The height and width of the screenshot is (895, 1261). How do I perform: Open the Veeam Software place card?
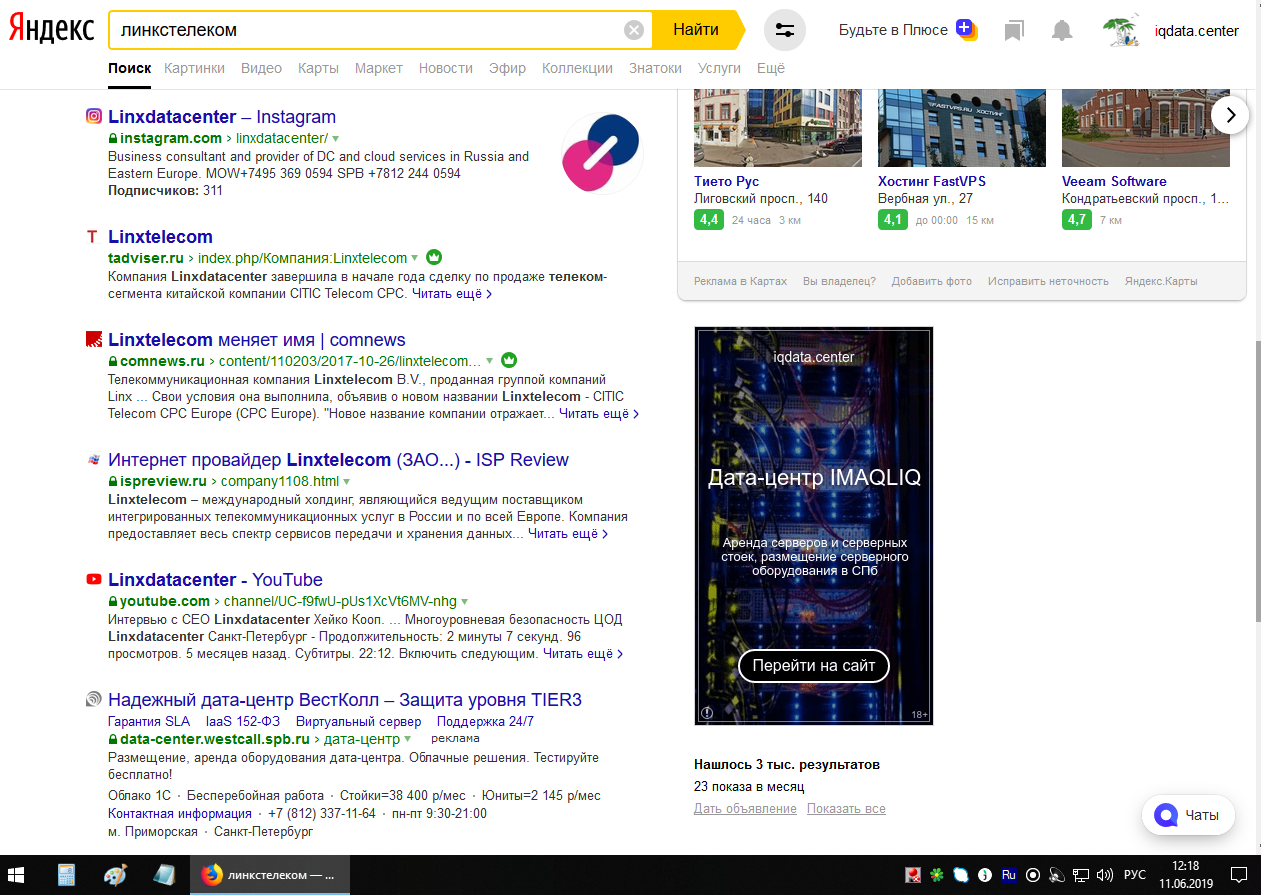(1114, 181)
